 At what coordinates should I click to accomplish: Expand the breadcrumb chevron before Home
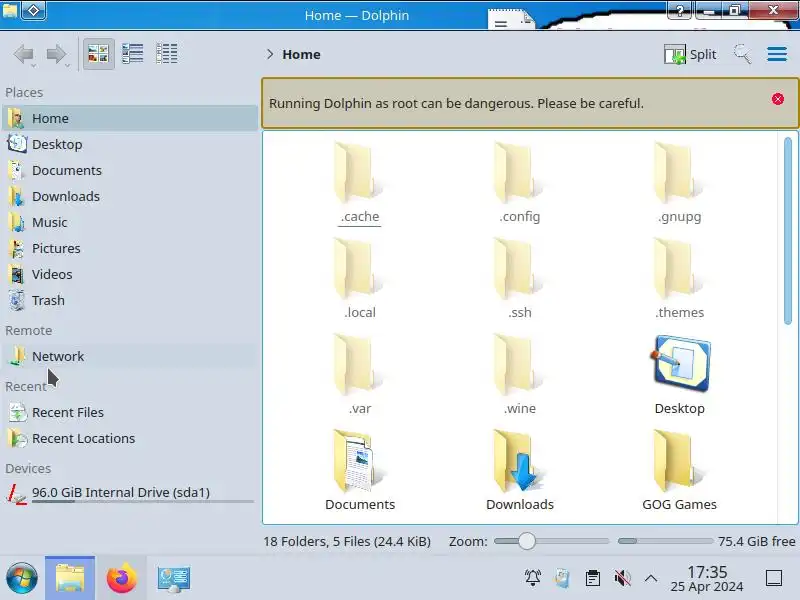tap(270, 54)
